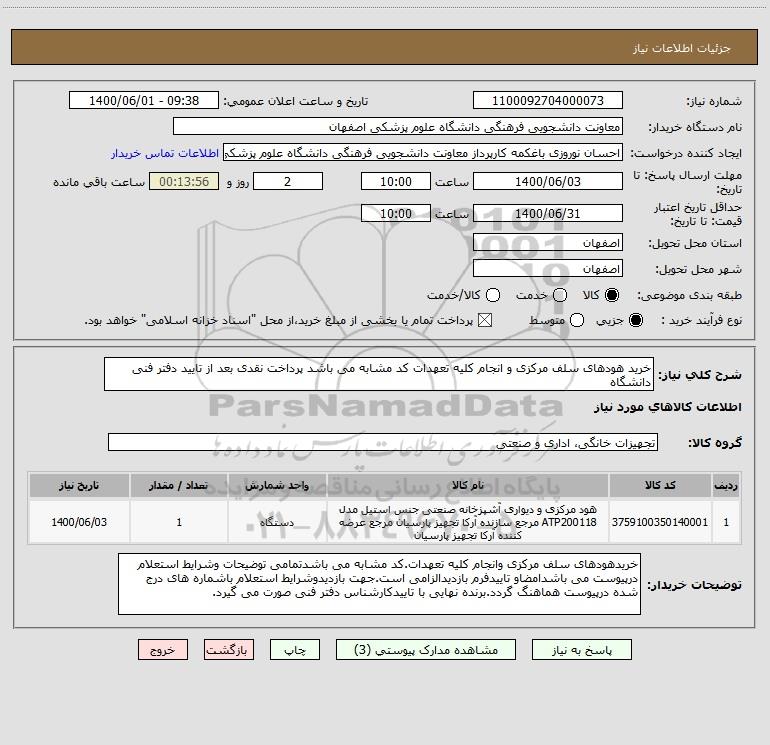Click the buyer organization name field
Viewport: 770px width, 745px height.
pos(398,126)
